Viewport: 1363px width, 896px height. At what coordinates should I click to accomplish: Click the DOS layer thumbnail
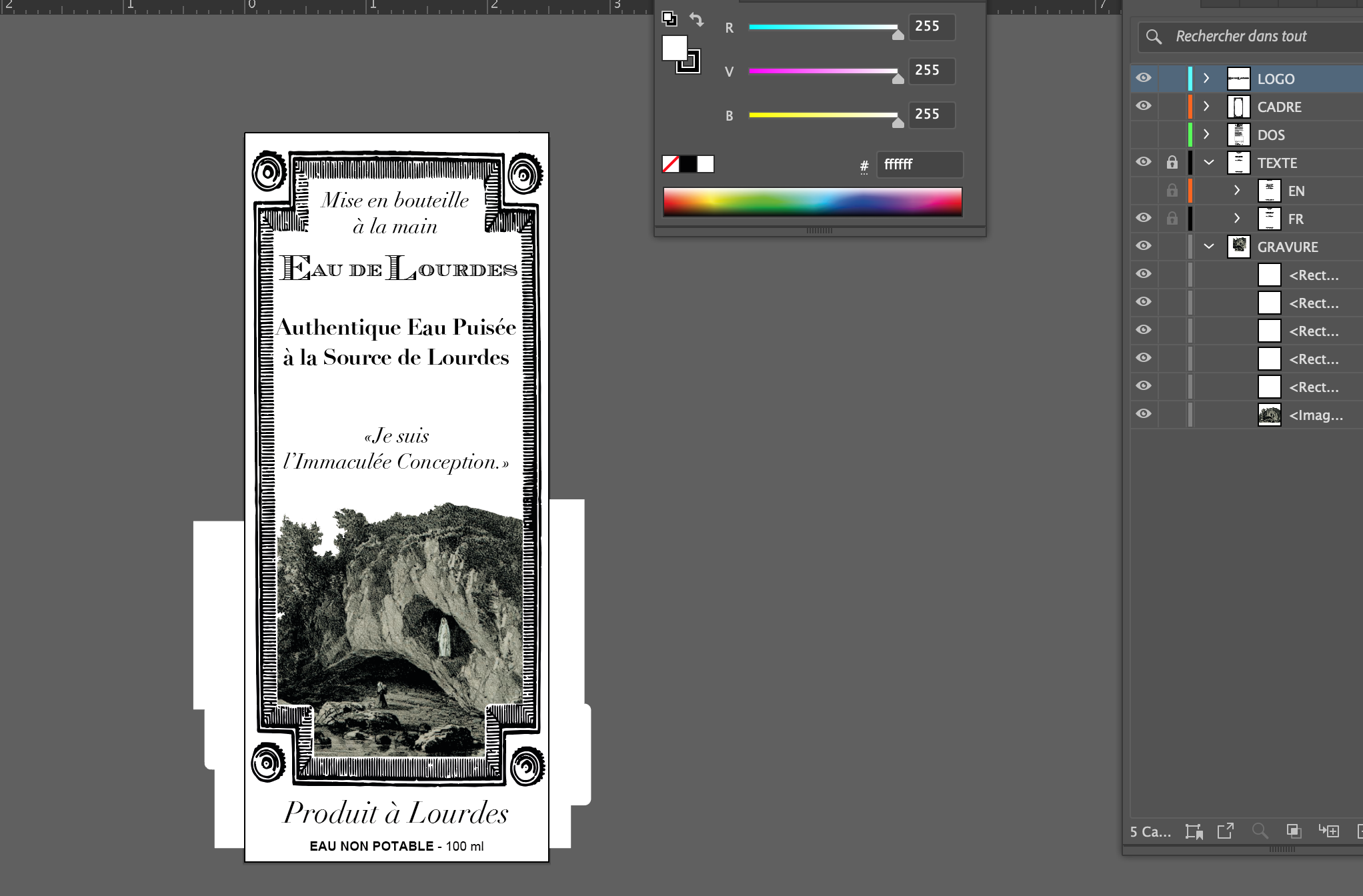[1239, 135]
